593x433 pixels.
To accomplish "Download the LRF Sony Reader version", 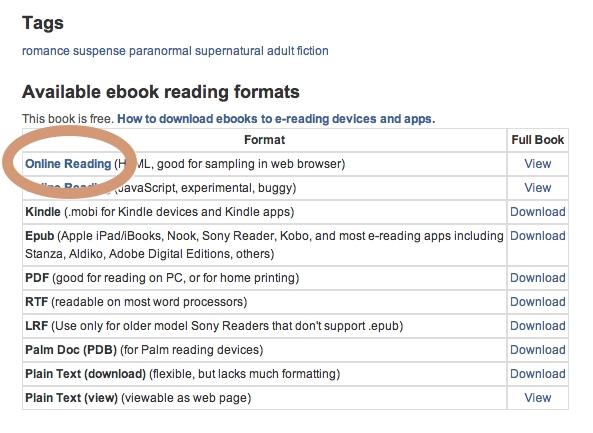I will 538,326.
